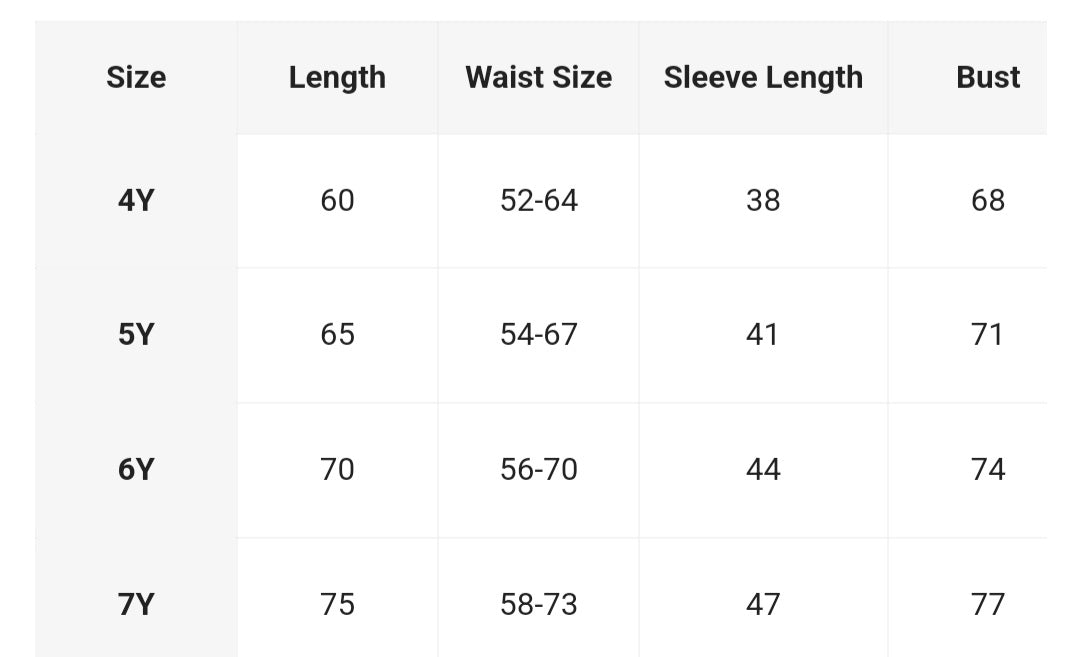Select the 6Y size row label
Viewport: 1080px width, 657px height.
136,469
